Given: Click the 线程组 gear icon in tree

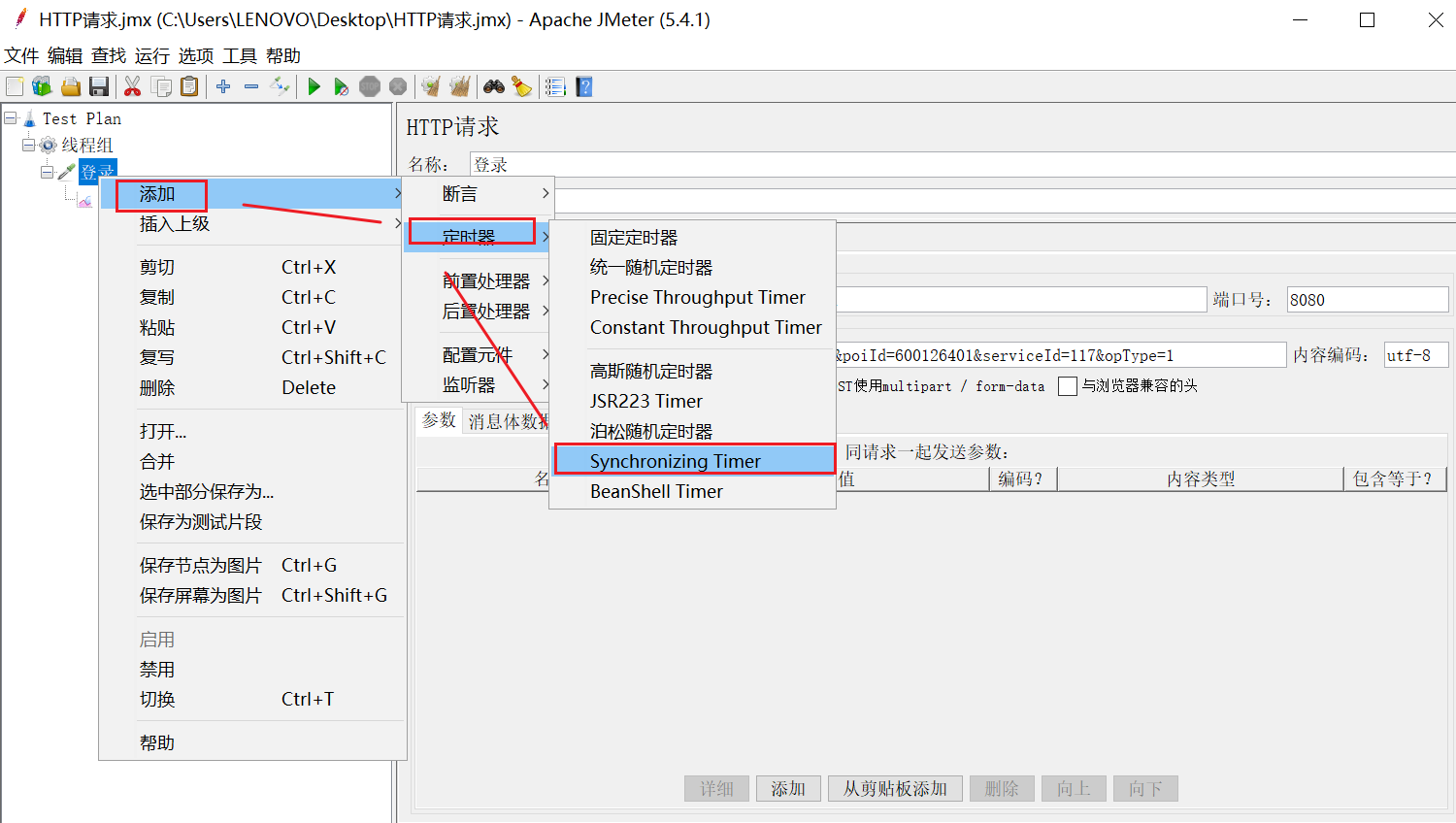Looking at the screenshot, I should coord(48,146).
